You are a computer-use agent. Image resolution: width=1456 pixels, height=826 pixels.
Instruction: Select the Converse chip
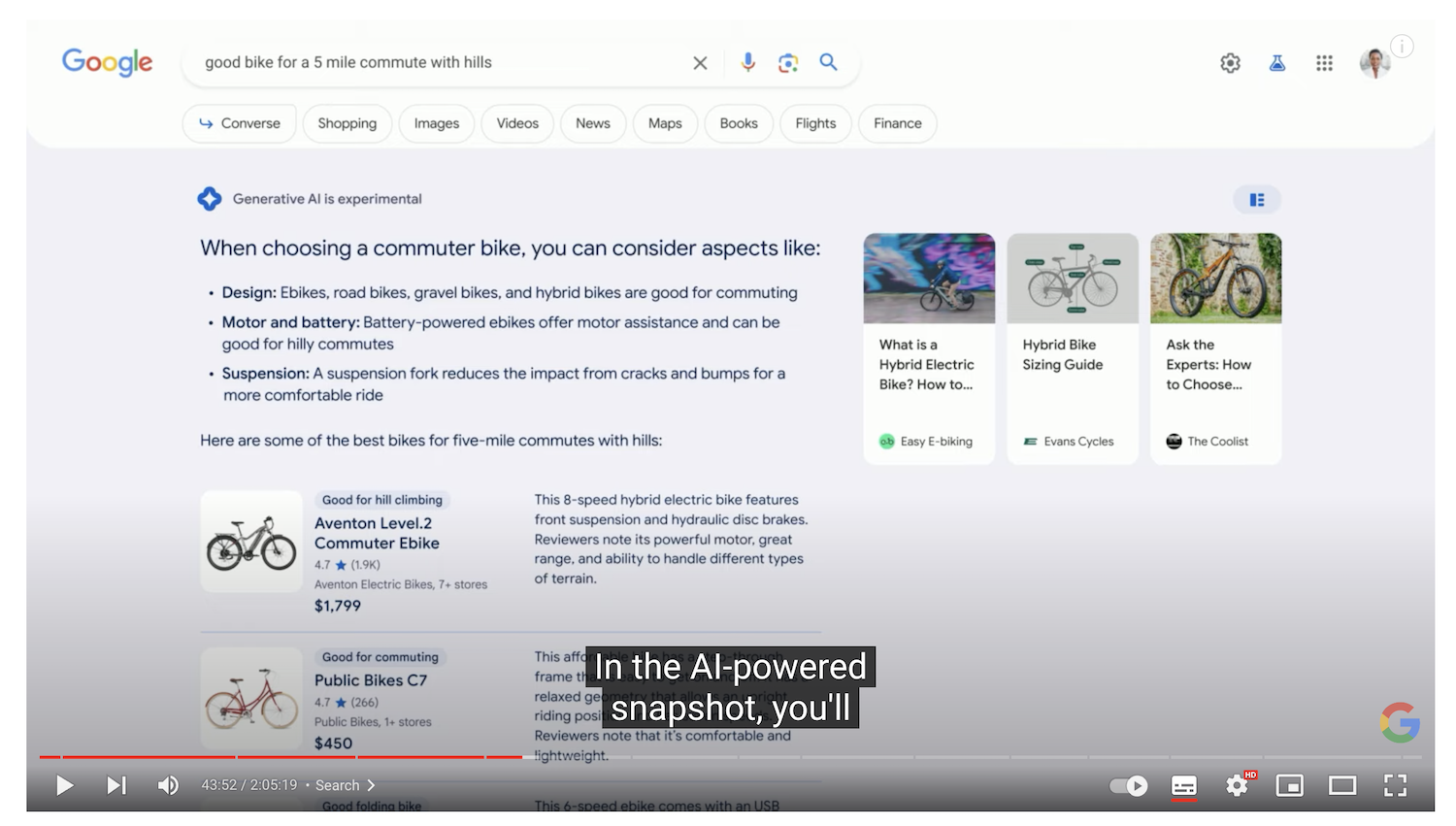pyautogui.click(x=240, y=123)
